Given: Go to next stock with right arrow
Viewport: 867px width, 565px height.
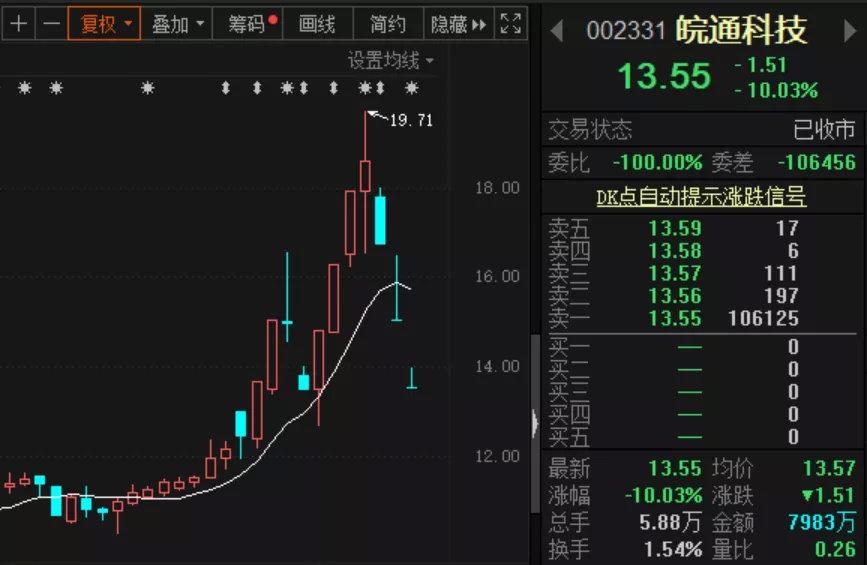Looking at the screenshot, I should tap(850, 31).
